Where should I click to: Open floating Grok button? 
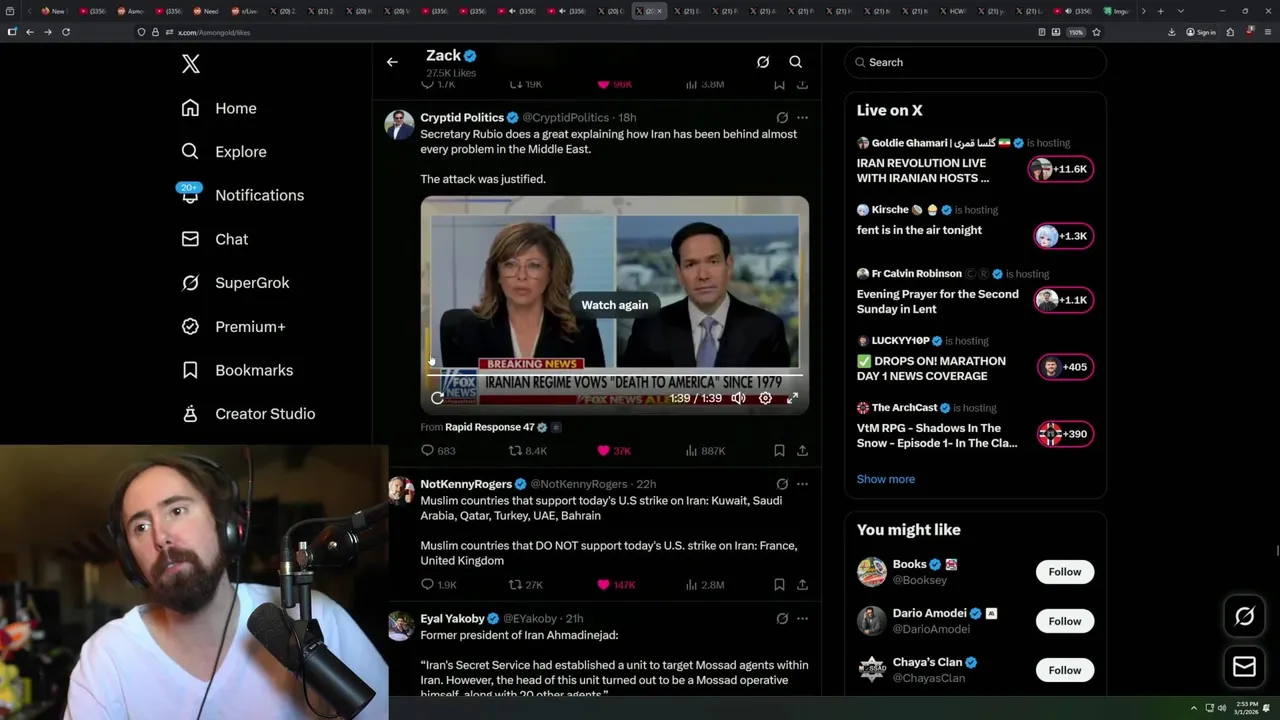point(1245,617)
